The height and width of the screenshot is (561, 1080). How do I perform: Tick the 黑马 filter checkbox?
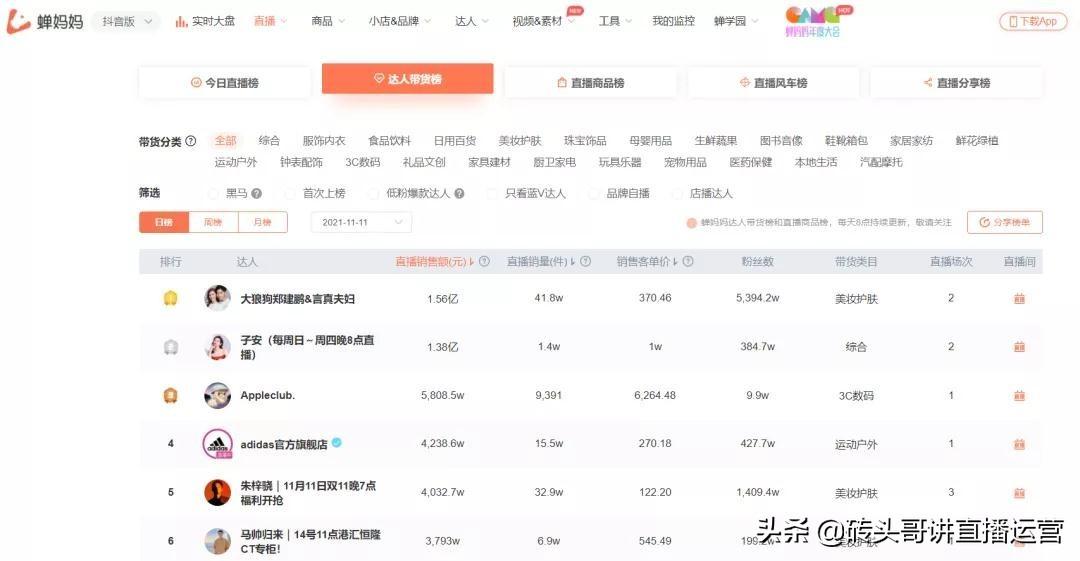coord(214,194)
